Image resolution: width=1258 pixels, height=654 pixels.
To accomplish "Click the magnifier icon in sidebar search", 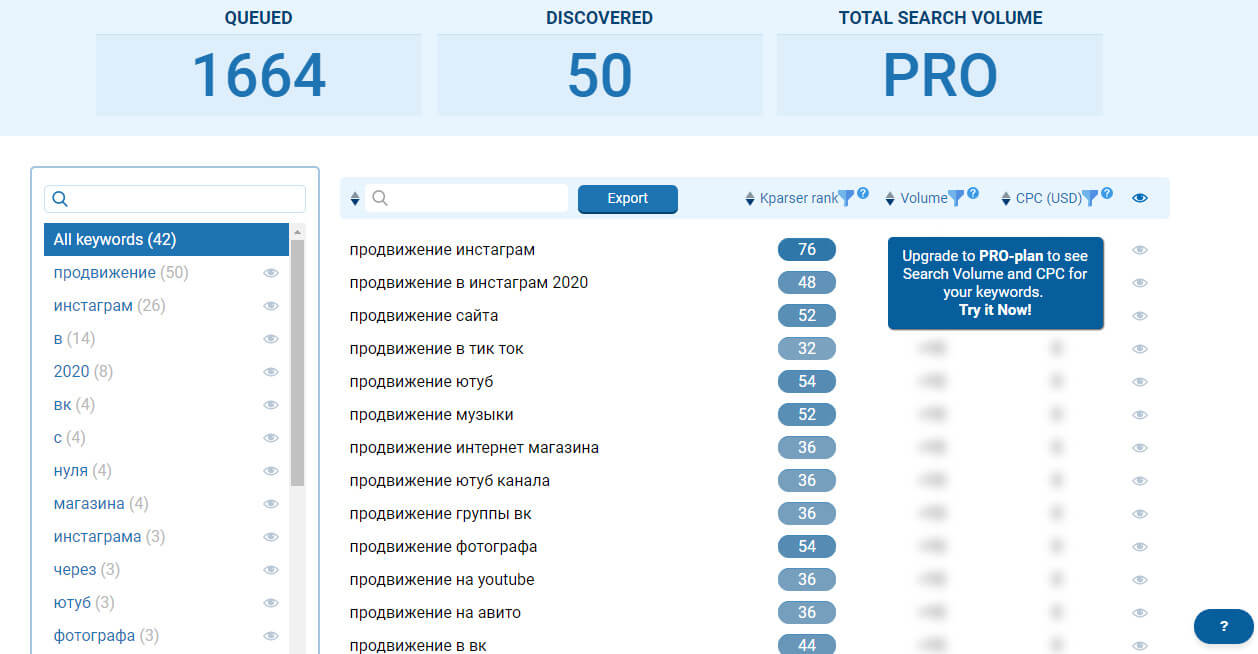I will tap(60, 199).
